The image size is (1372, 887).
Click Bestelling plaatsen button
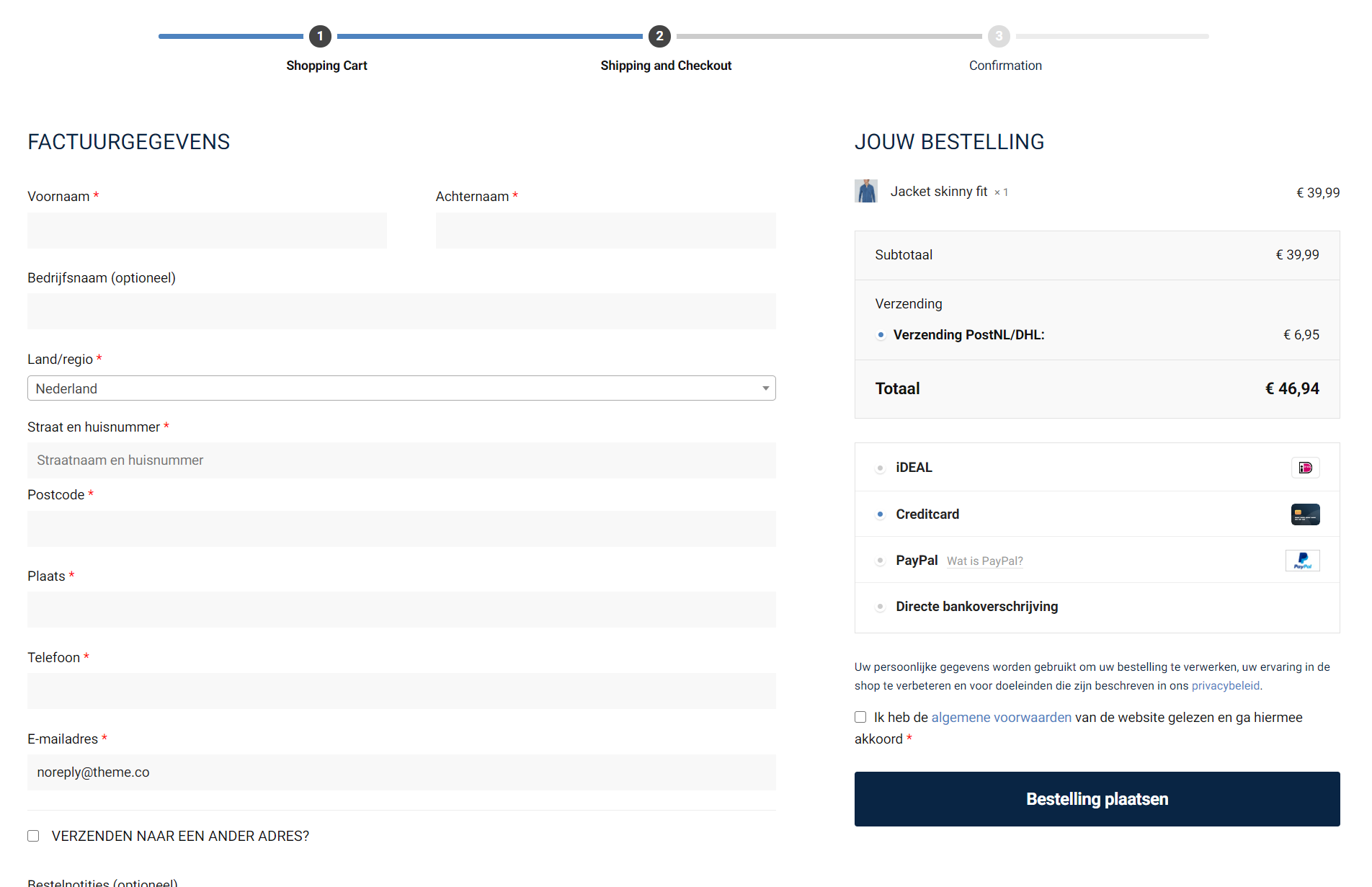1097,799
